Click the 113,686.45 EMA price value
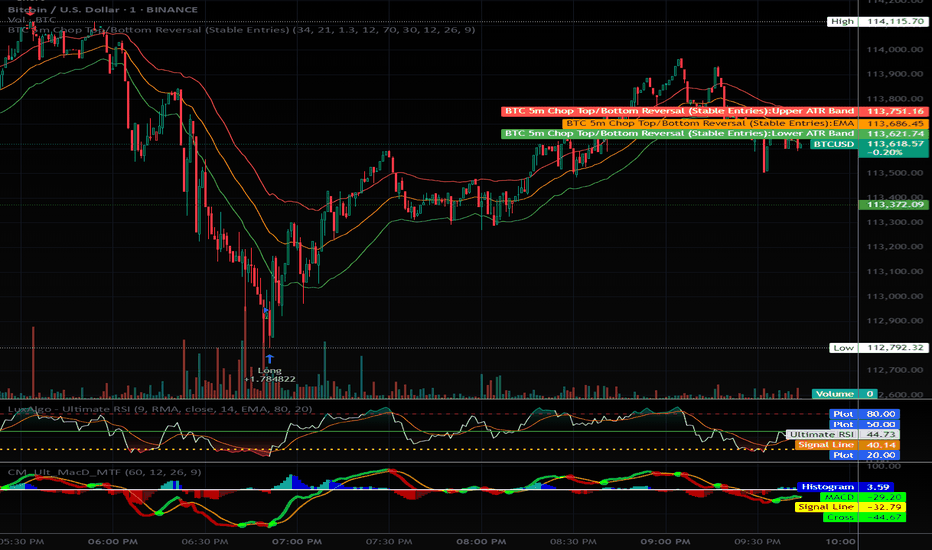Screen dimensions: 932x550 click(x=895, y=124)
